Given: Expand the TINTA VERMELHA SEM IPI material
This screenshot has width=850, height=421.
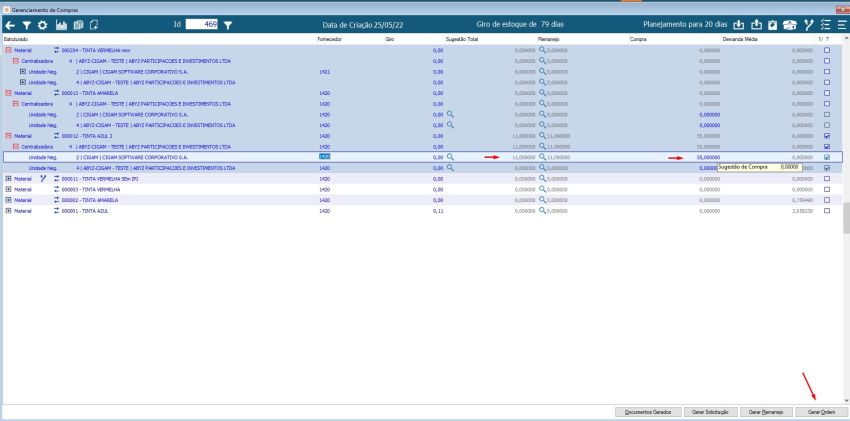Looking at the screenshot, I should click(8, 178).
